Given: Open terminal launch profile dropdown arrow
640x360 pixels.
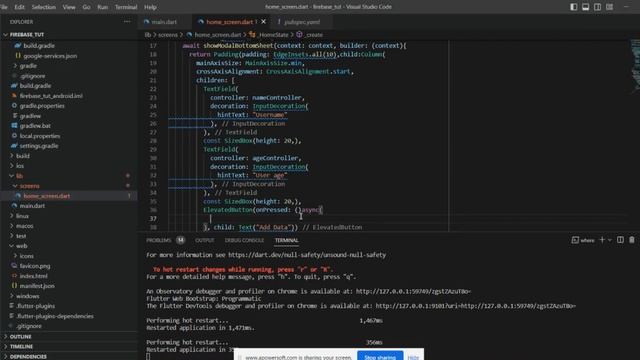Looking at the screenshot, I should tap(610, 240).
